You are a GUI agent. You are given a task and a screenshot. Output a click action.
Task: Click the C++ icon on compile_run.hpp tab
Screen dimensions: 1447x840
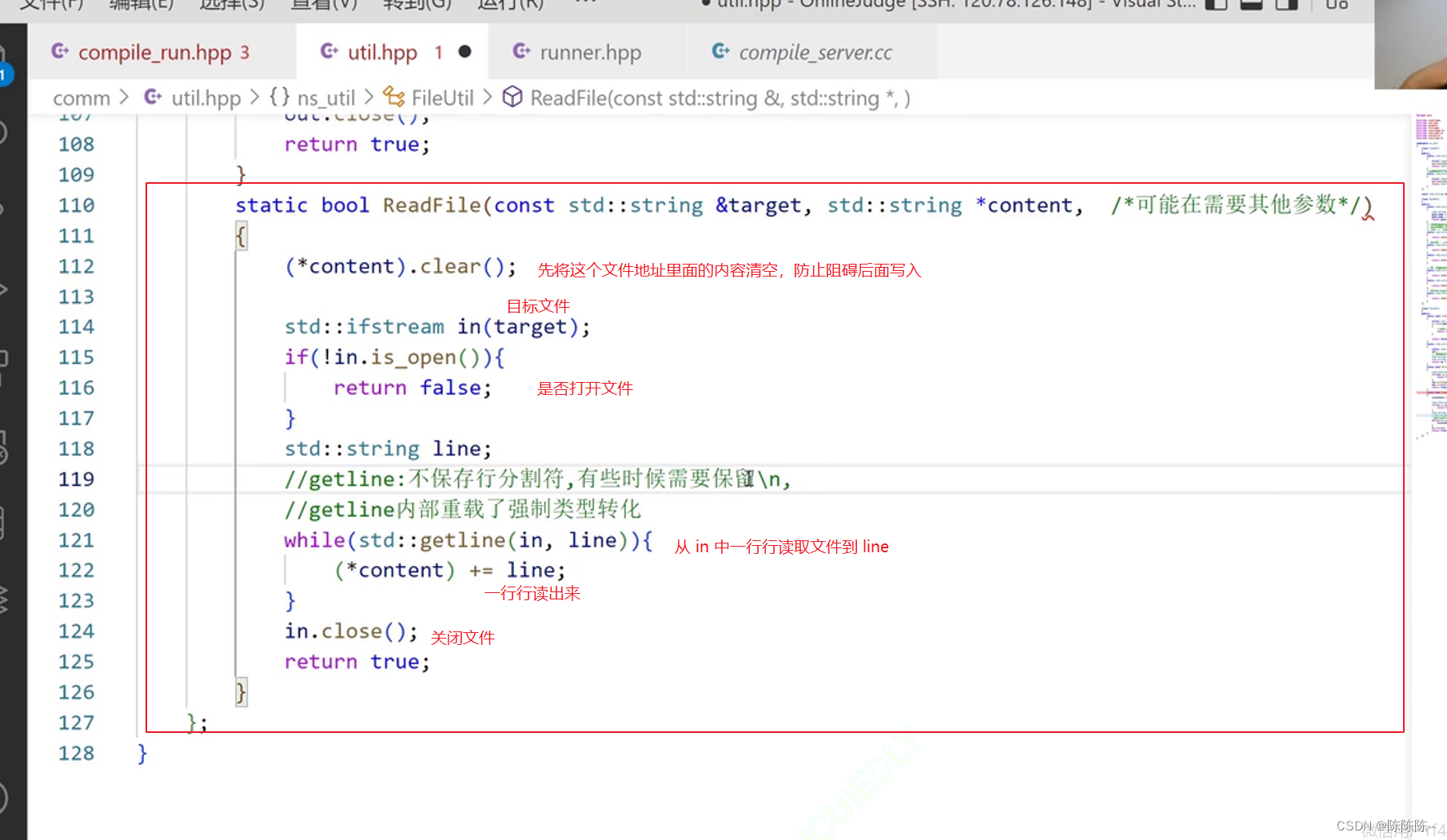(x=60, y=52)
